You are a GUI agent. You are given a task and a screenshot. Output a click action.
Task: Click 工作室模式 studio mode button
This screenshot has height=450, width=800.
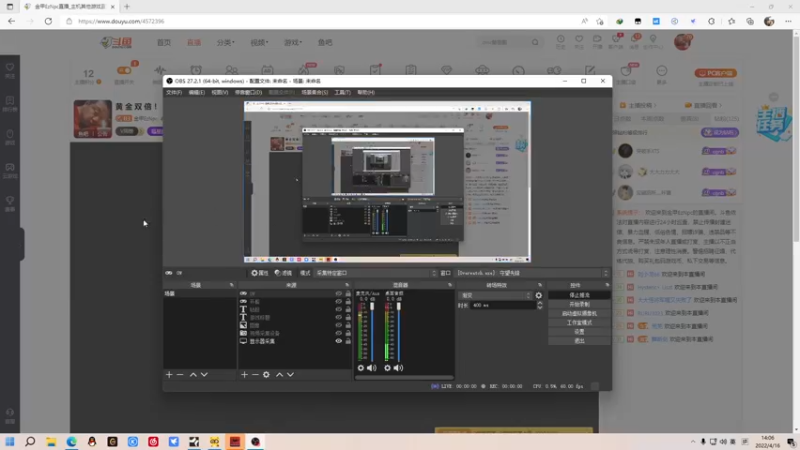579,323
